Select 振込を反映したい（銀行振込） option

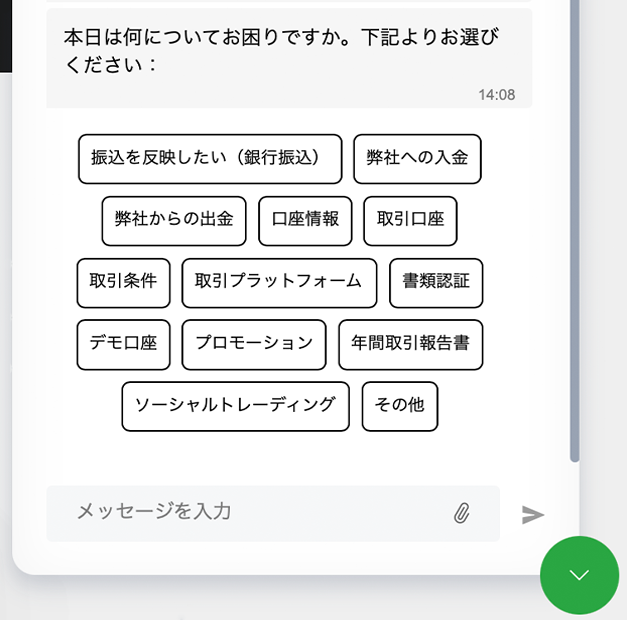(x=210, y=159)
